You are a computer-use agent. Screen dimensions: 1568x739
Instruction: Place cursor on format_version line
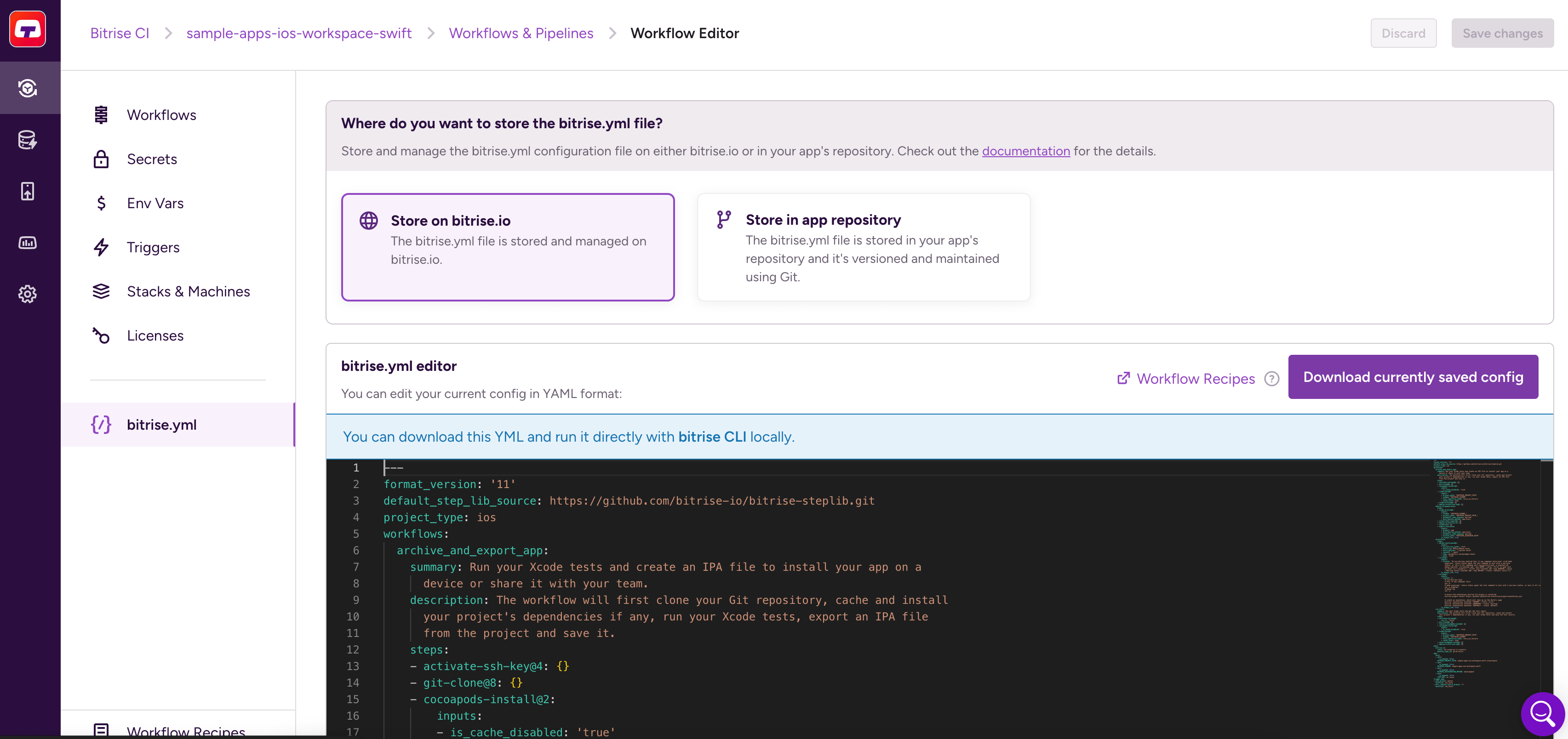[450, 484]
